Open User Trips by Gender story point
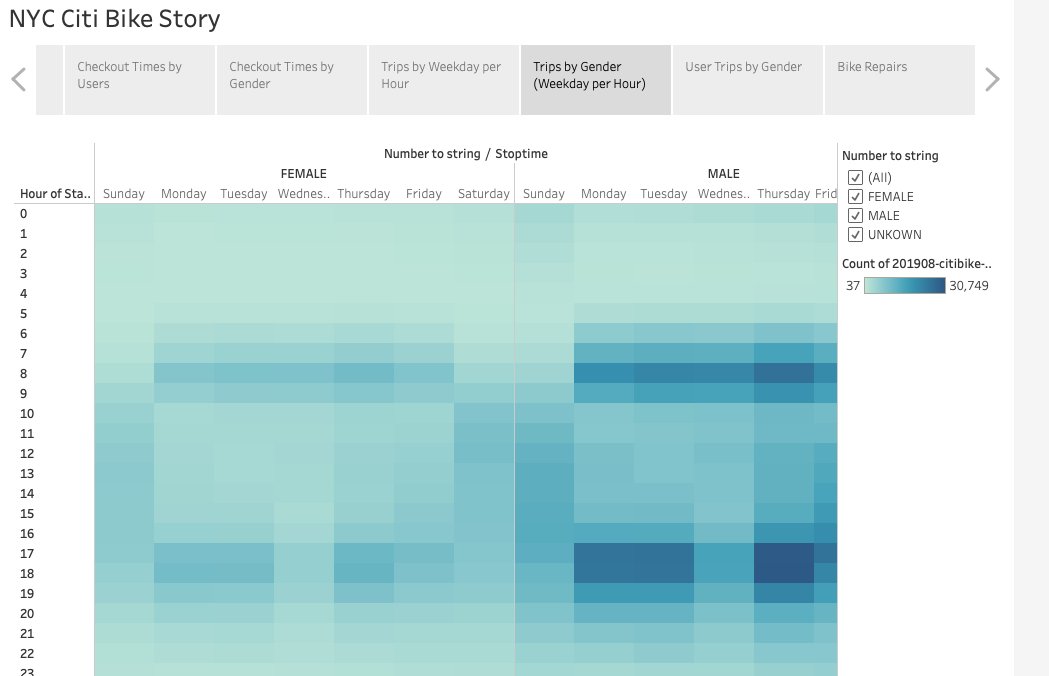This screenshot has height=676, width=1049. [747, 80]
